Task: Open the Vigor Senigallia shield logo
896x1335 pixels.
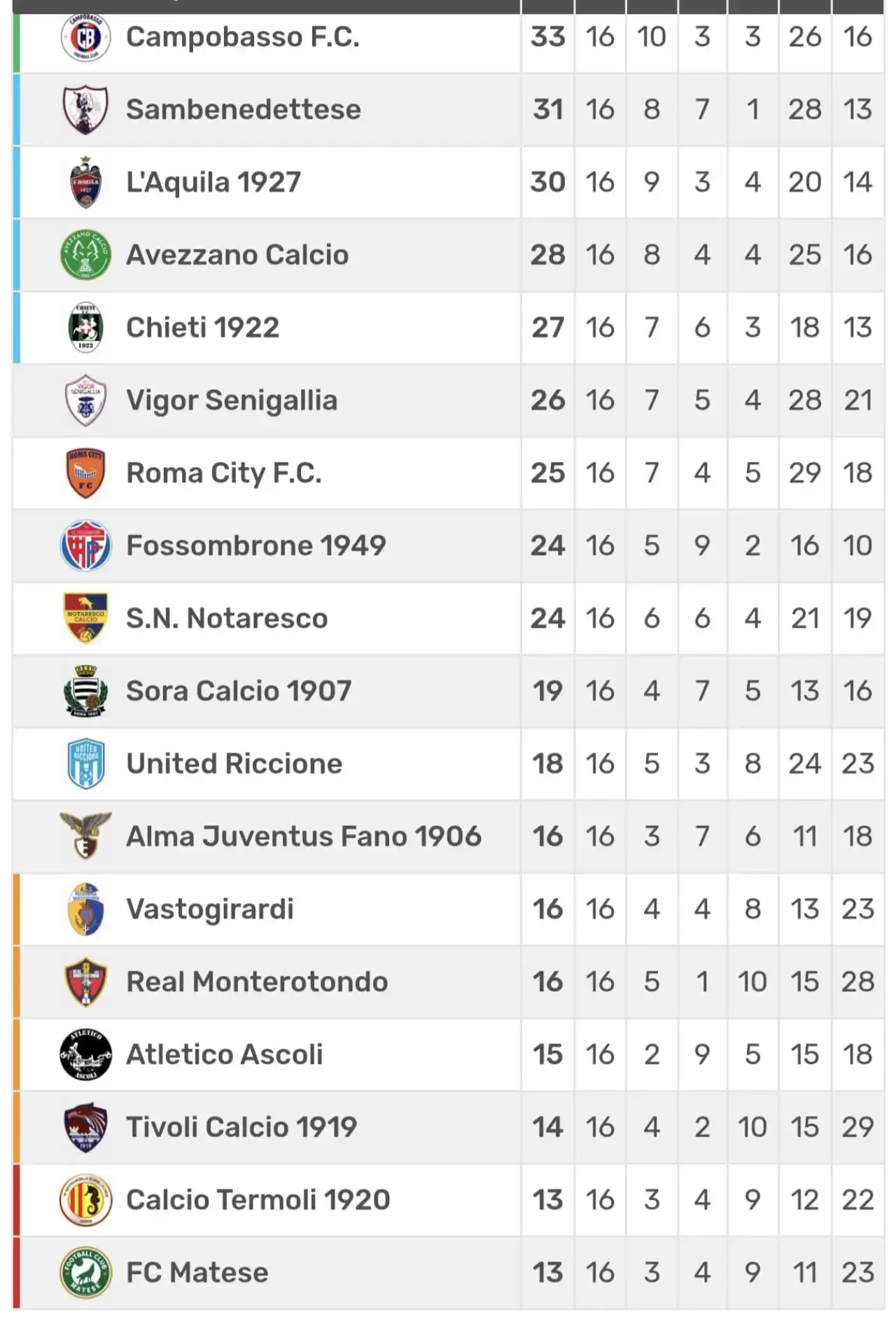Action: point(85,400)
